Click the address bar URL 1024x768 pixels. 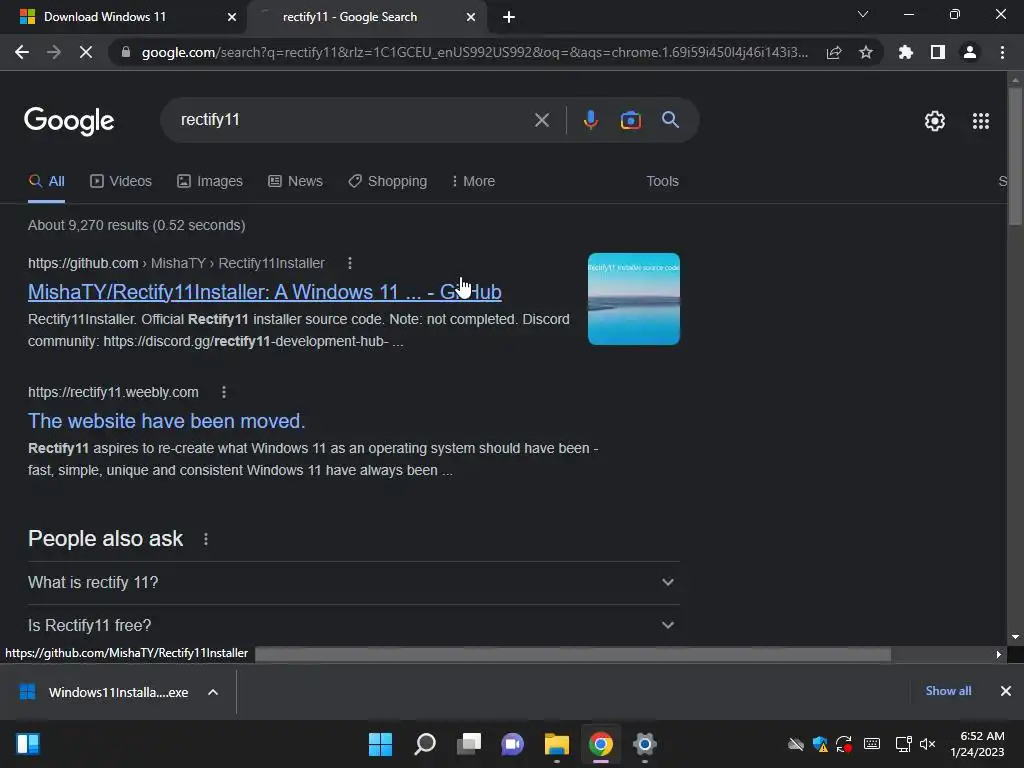[474, 52]
